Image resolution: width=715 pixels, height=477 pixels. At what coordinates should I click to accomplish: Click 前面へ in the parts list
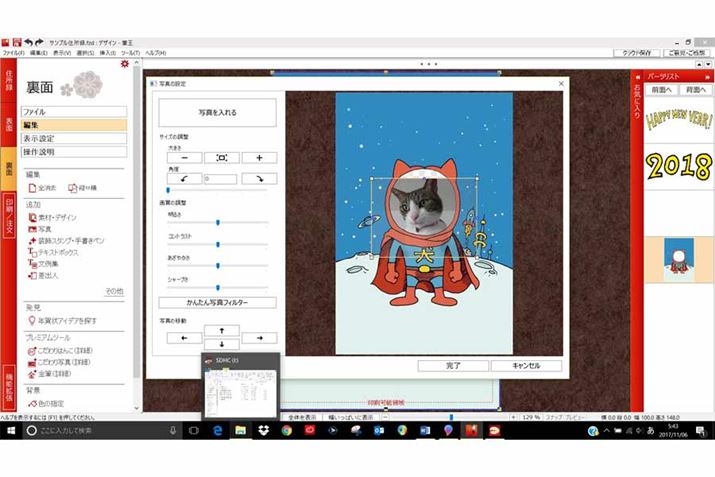pyautogui.click(x=662, y=90)
